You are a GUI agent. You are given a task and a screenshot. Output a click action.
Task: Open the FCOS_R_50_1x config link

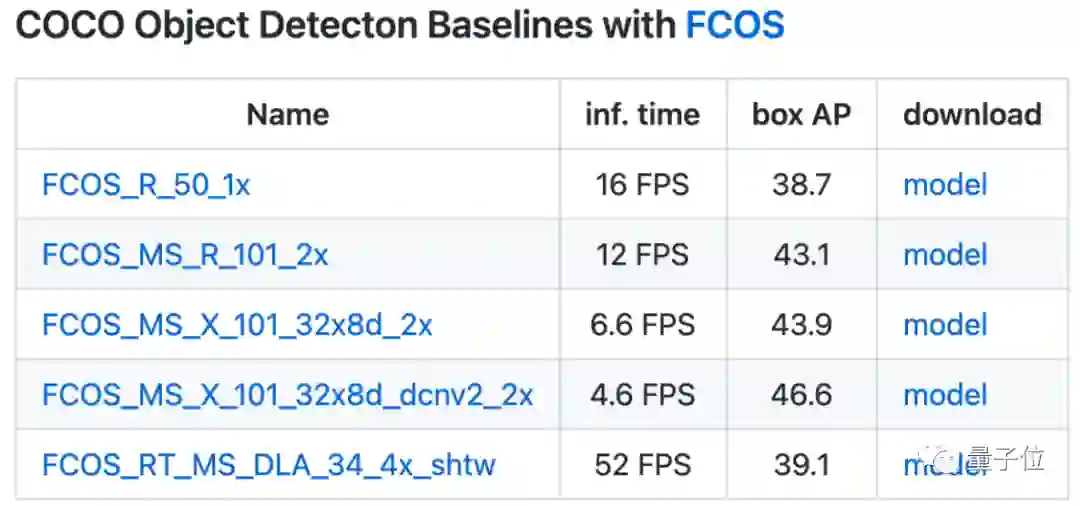point(146,185)
